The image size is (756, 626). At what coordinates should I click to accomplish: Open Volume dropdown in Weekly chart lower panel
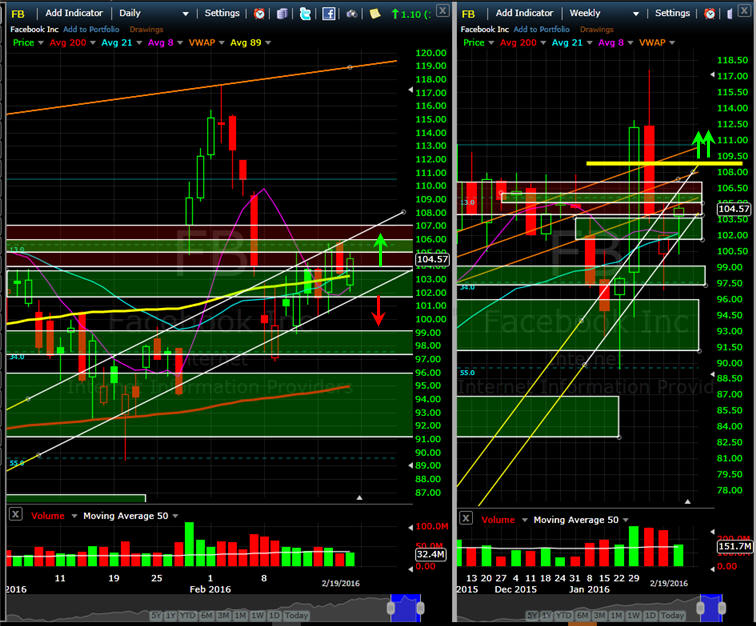point(525,520)
